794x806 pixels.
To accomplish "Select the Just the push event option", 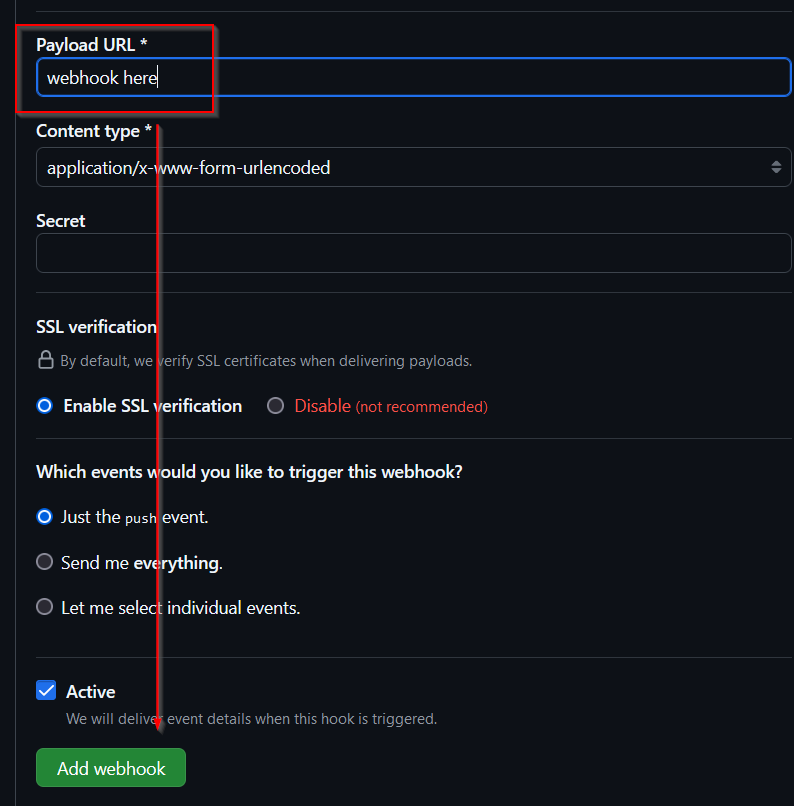I will [45, 517].
